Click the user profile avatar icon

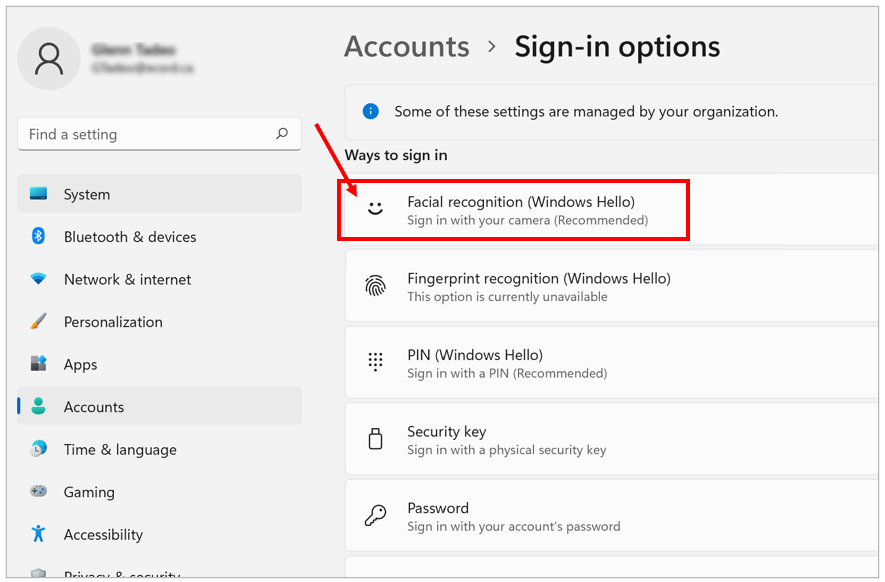click(49, 59)
